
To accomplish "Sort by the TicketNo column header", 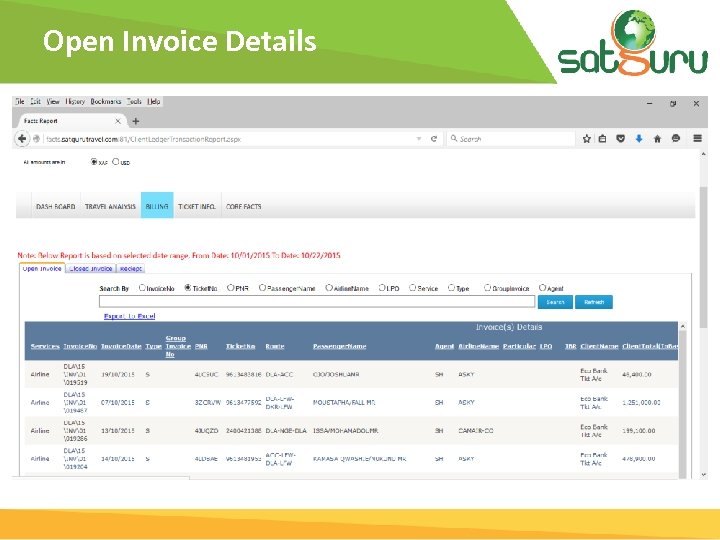I will click(x=240, y=346).
